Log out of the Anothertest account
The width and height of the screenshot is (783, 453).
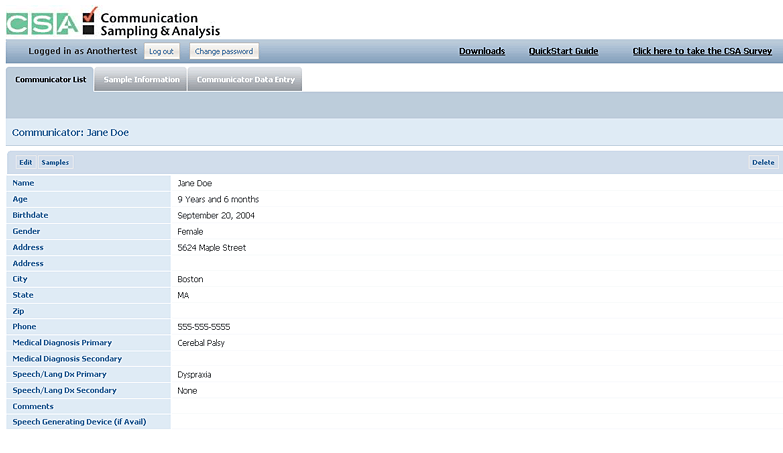coord(161,51)
